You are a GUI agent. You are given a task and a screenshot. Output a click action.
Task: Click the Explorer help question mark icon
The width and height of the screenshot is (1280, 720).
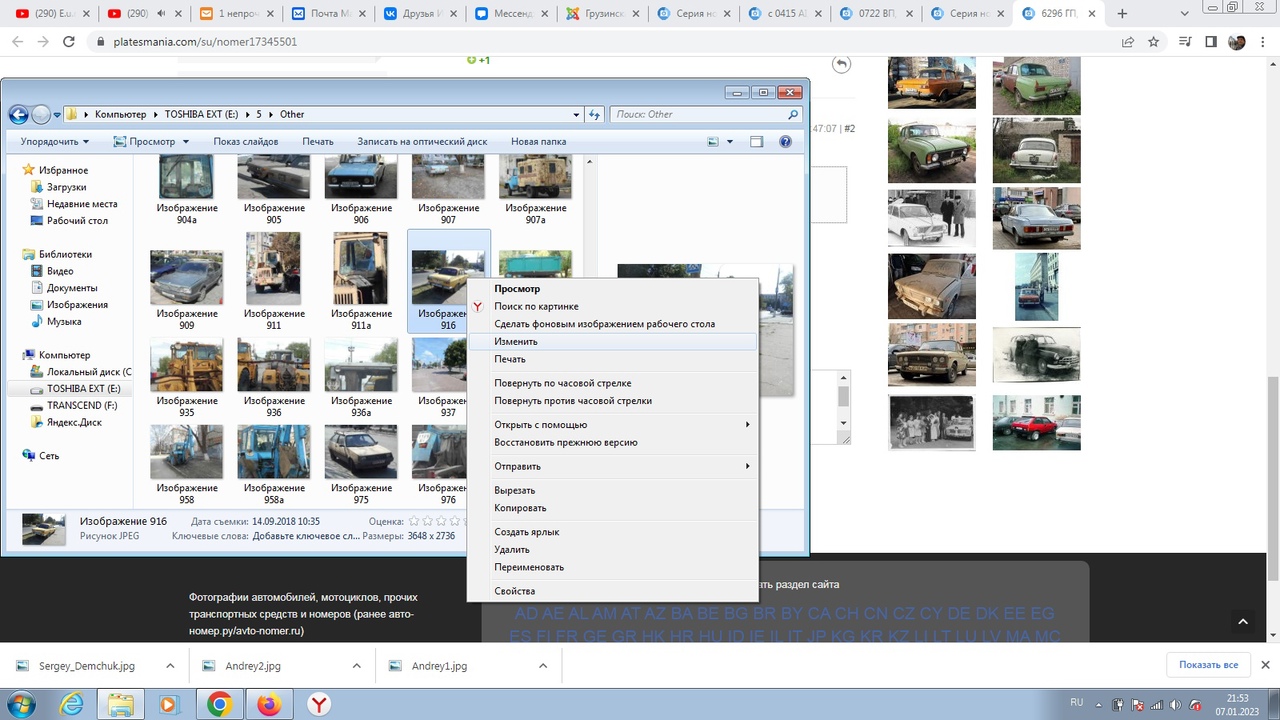(x=785, y=142)
